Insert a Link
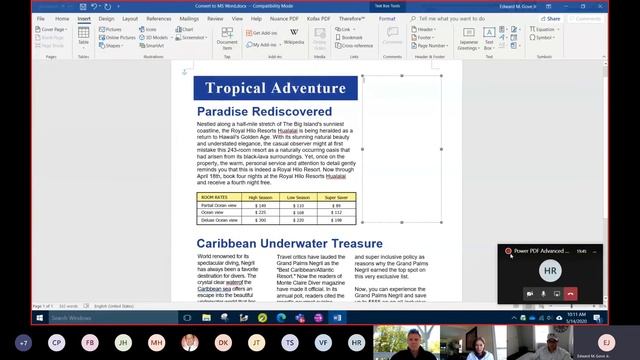640x360 pixels. [345, 29]
